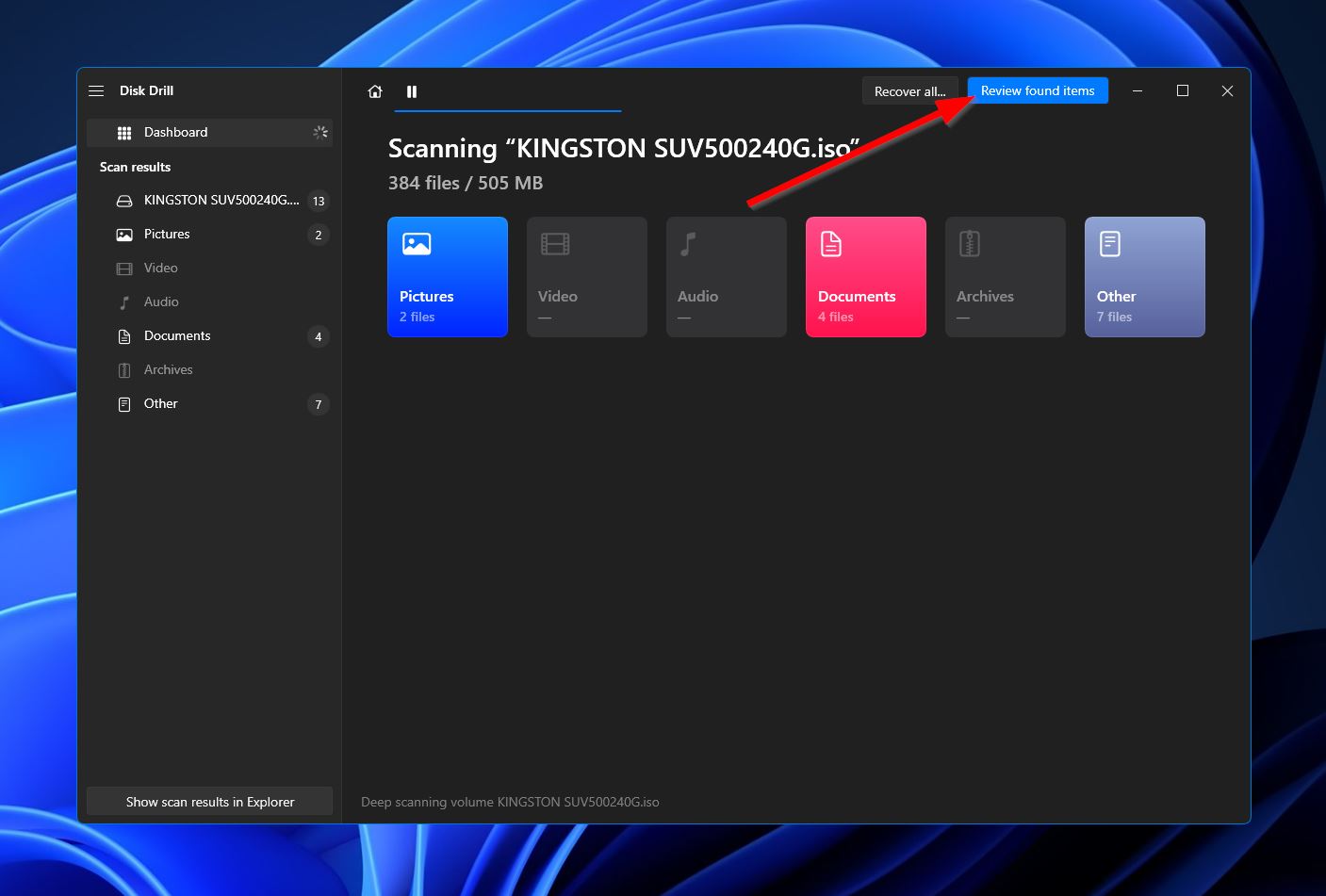1326x896 pixels.
Task: Click the count badge 7 for Other
Action: [x=319, y=404]
